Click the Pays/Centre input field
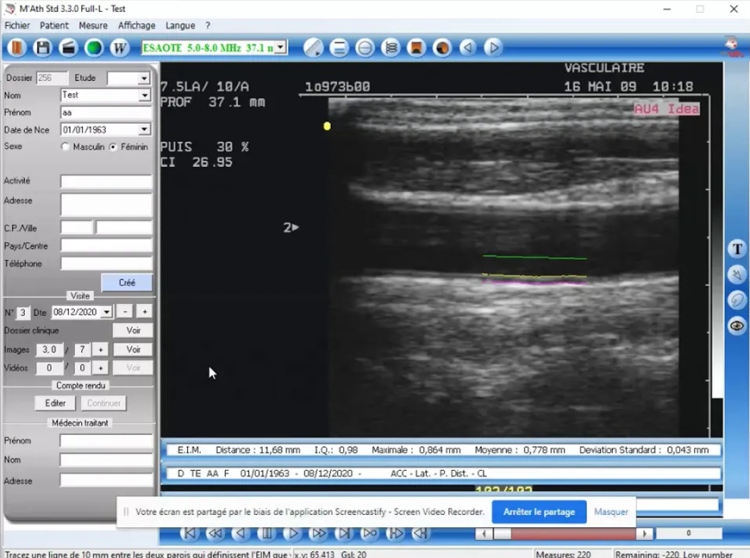This screenshot has height=558, width=750. pyautogui.click(x=106, y=246)
